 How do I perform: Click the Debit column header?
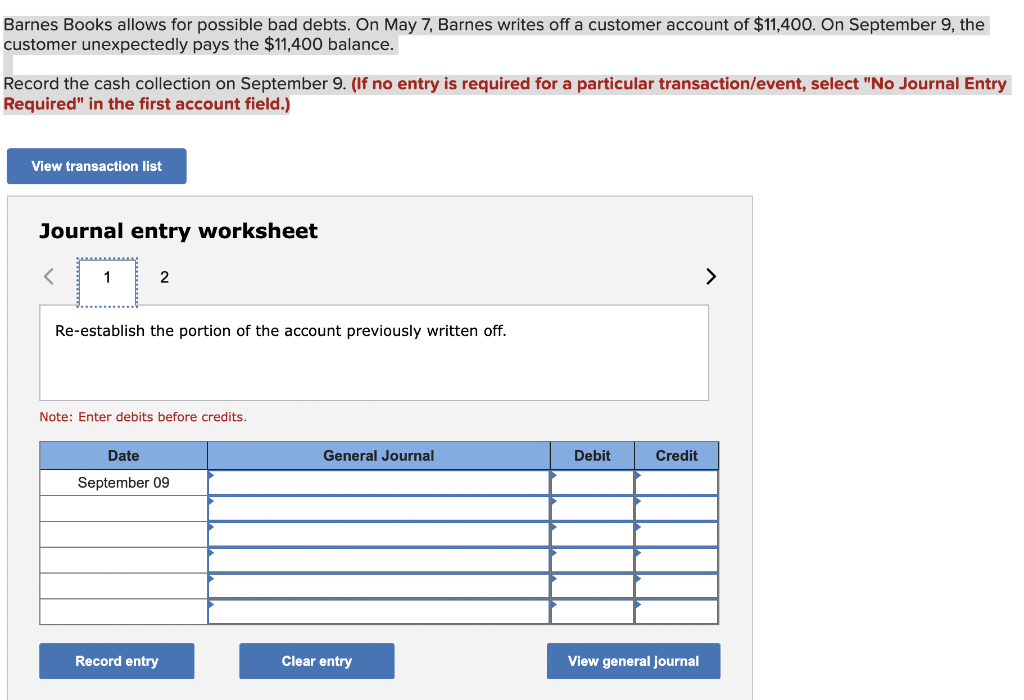[x=592, y=456]
